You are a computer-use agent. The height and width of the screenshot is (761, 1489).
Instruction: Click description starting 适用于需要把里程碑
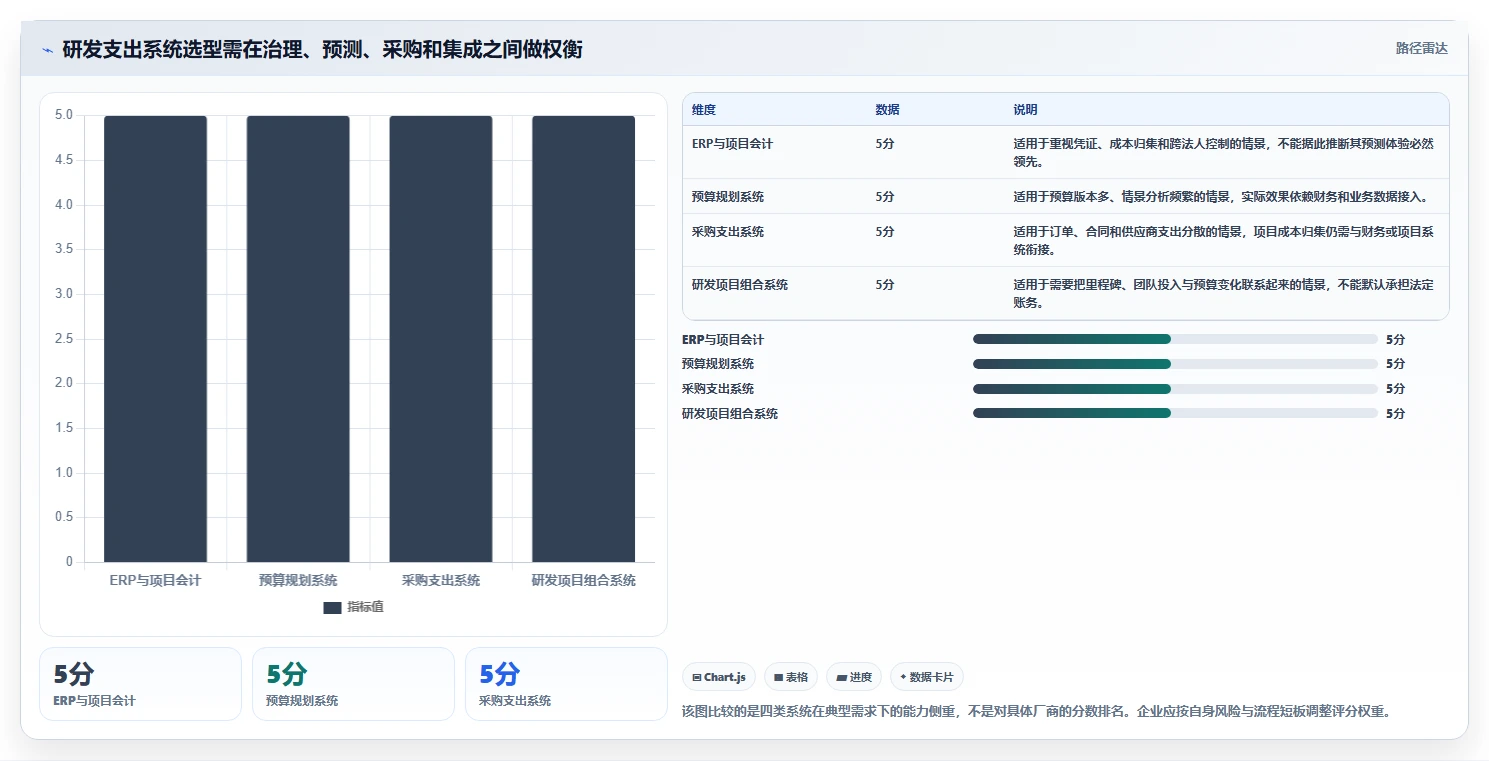coord(1224,293)
